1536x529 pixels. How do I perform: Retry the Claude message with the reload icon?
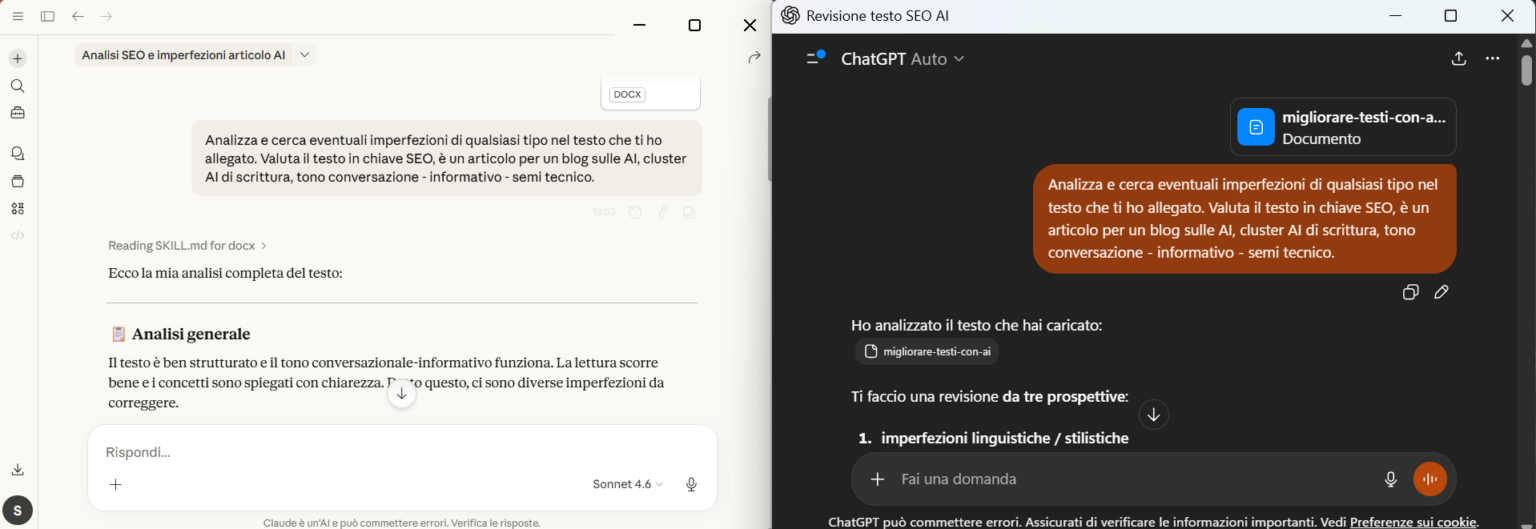[x=635, y=212]
